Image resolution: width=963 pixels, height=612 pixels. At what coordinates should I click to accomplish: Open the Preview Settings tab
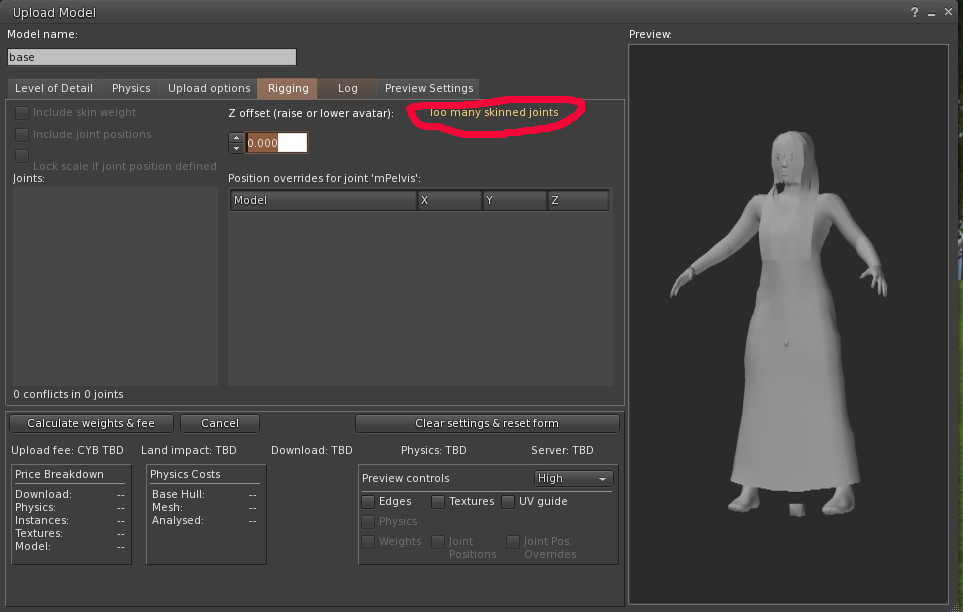click(429, 88)
